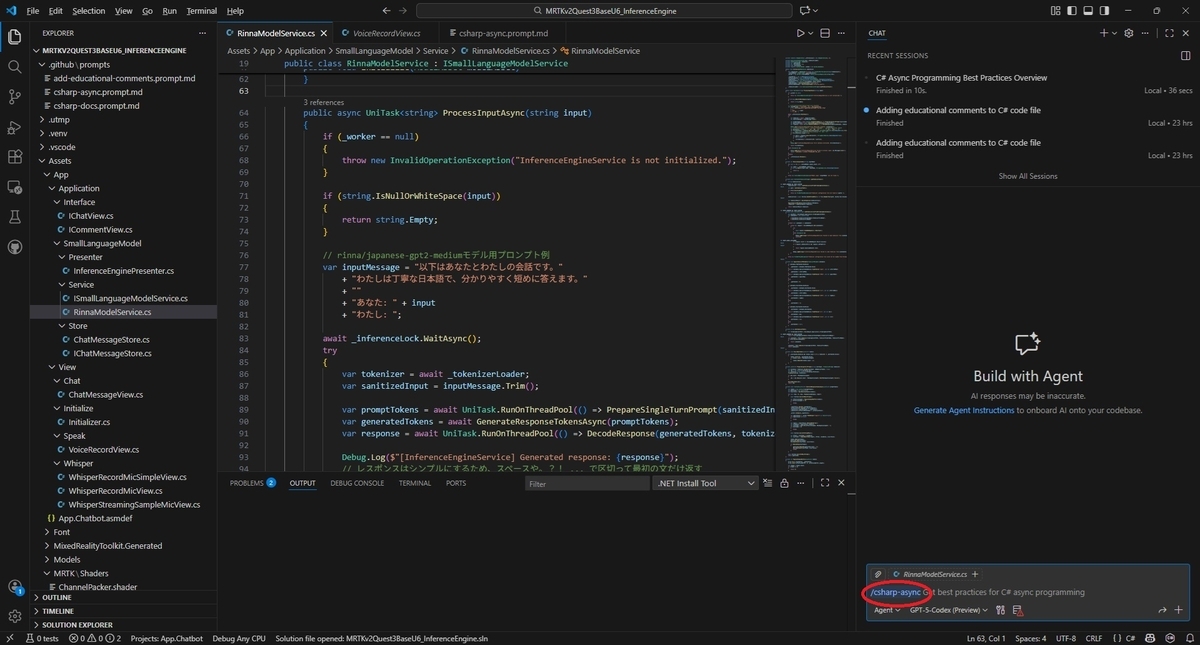Open the Terminal menu
Viewport: 1200px width, 645px height.
(x=201, y=10)
